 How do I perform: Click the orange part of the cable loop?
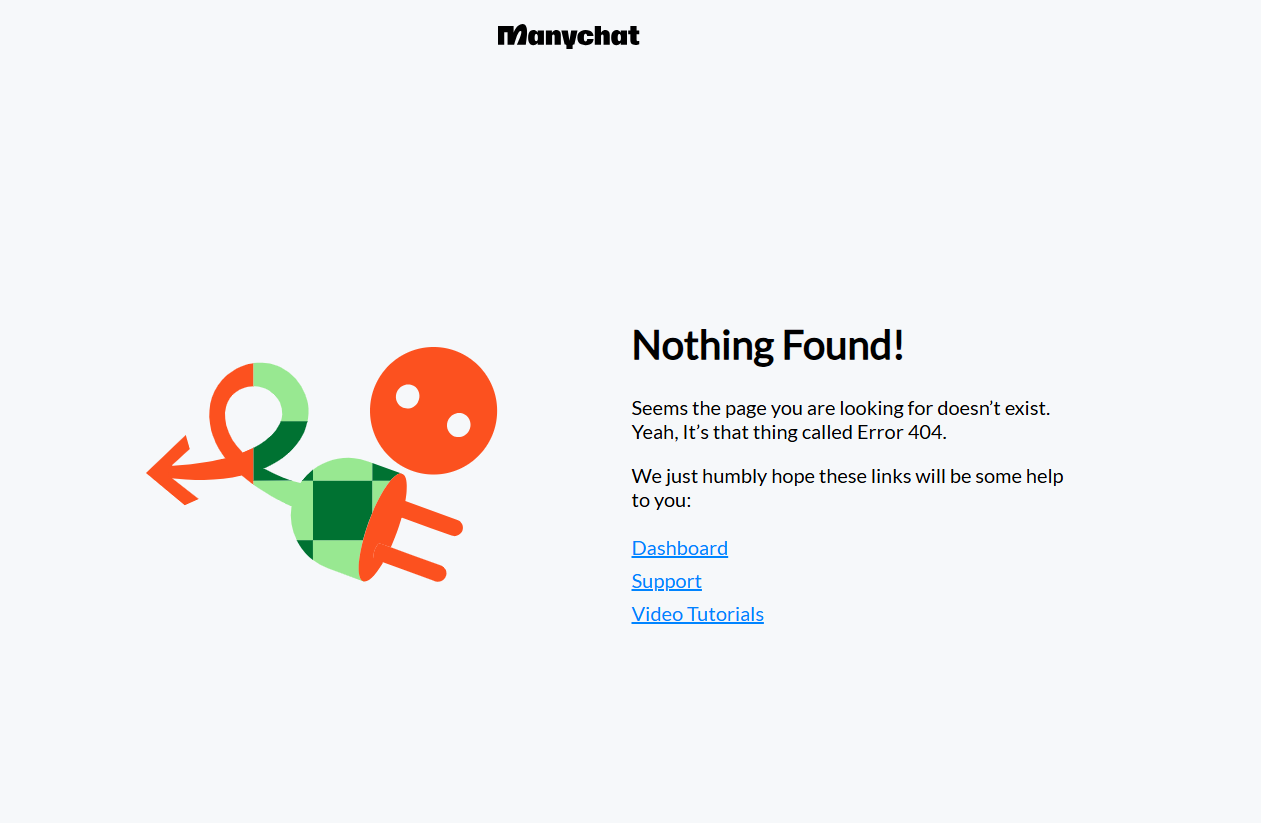click(x=227, y=405)
